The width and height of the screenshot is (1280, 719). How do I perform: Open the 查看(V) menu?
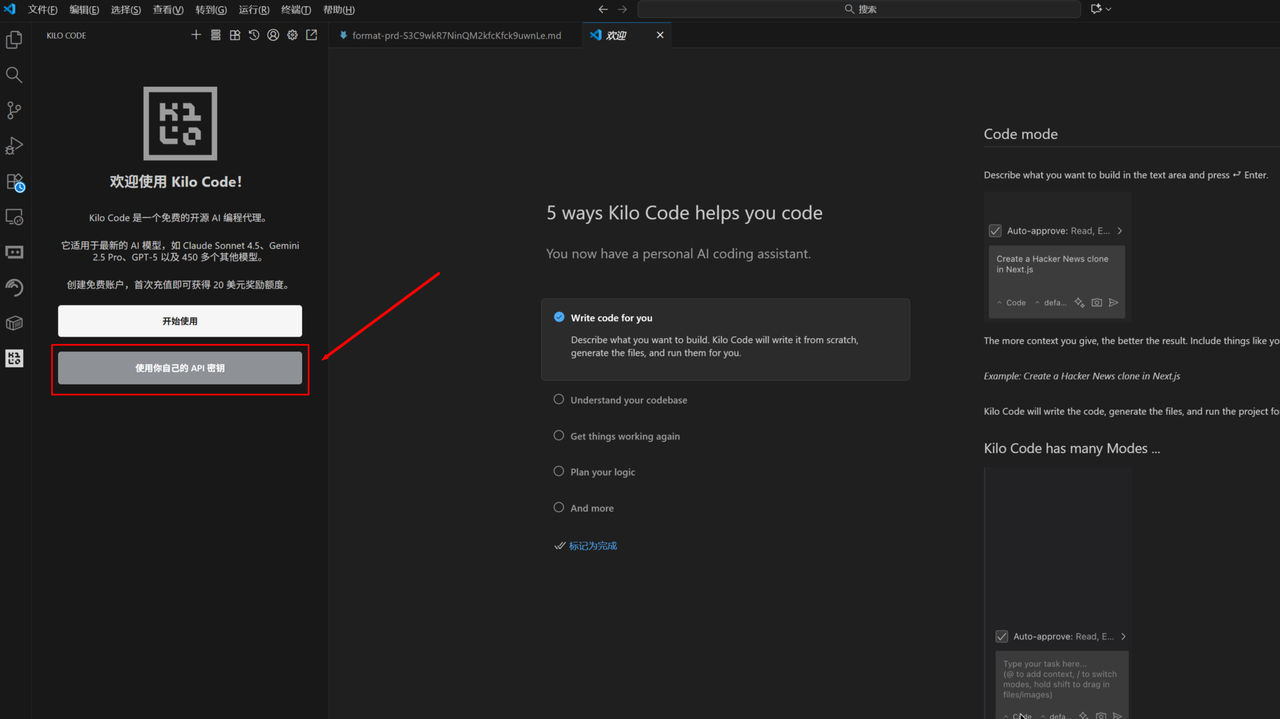(x=168, y=9)
